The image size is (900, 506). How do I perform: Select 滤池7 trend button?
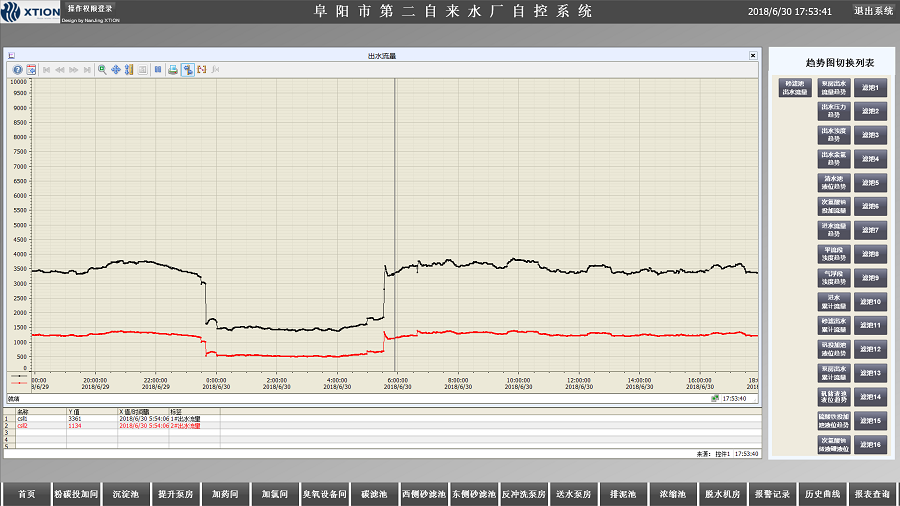click(x=870, y=230)
